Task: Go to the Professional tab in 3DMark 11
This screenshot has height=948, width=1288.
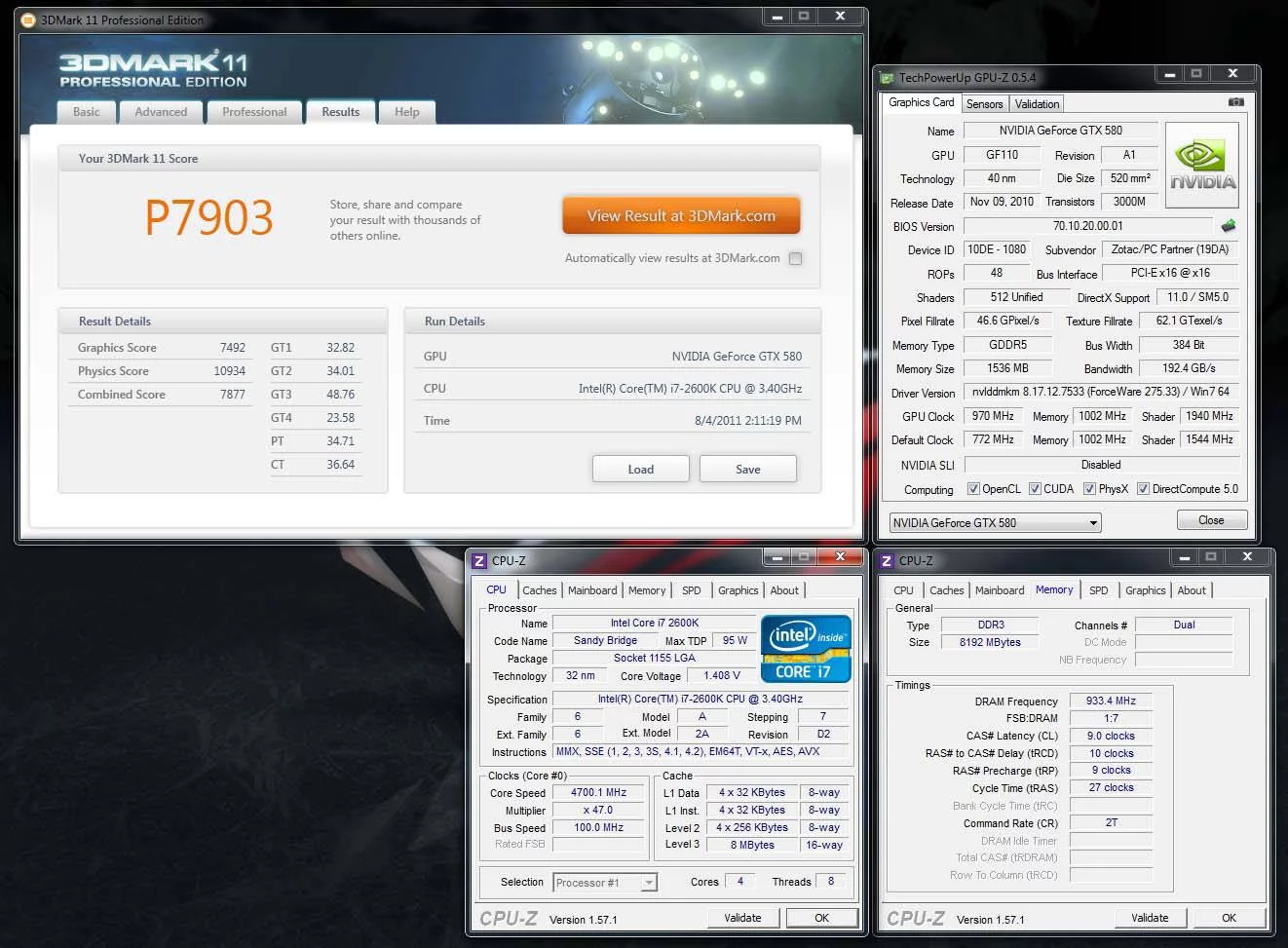Action: coord(254,112)
